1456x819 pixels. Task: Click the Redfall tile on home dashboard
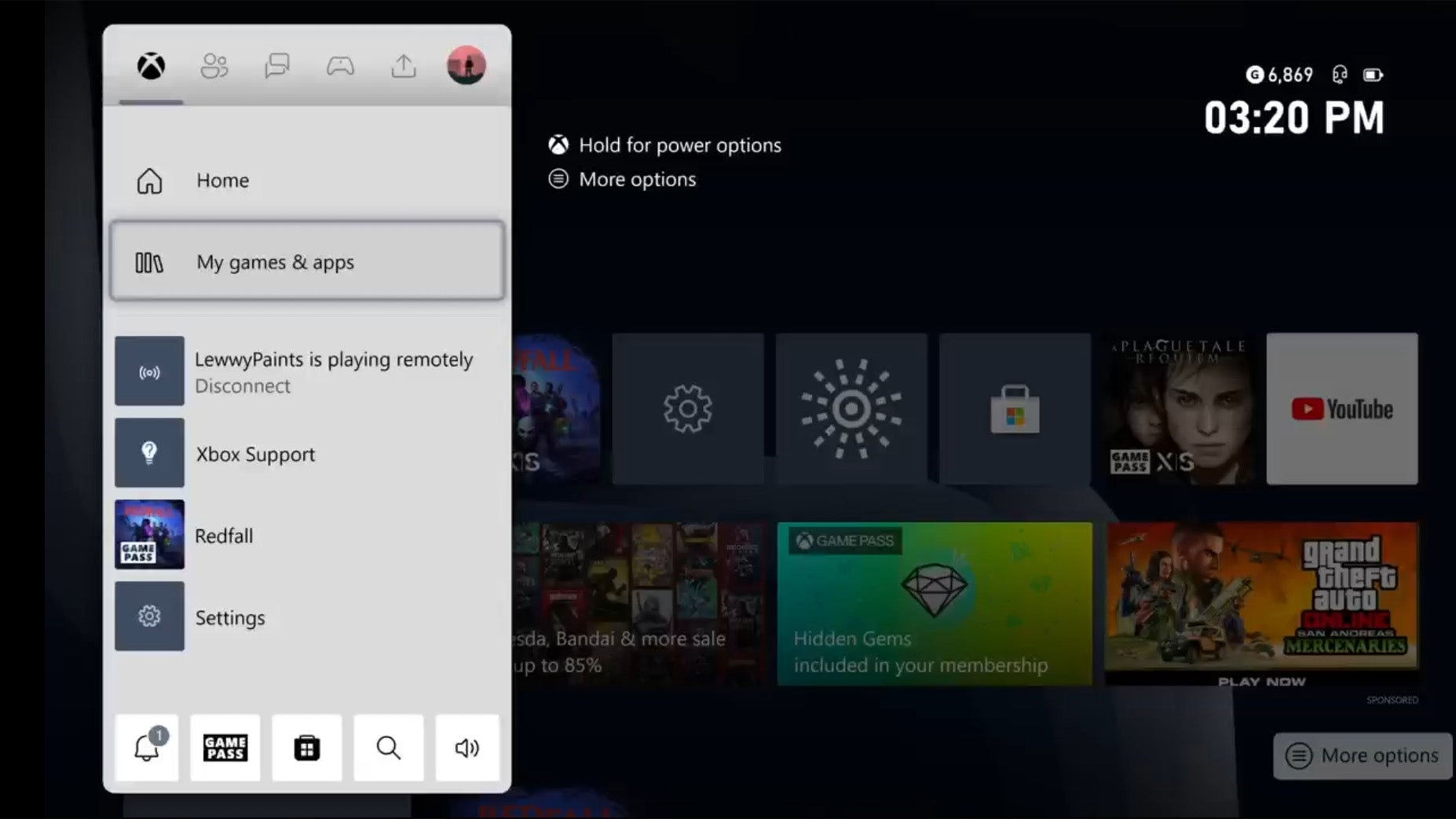point(557,408)
